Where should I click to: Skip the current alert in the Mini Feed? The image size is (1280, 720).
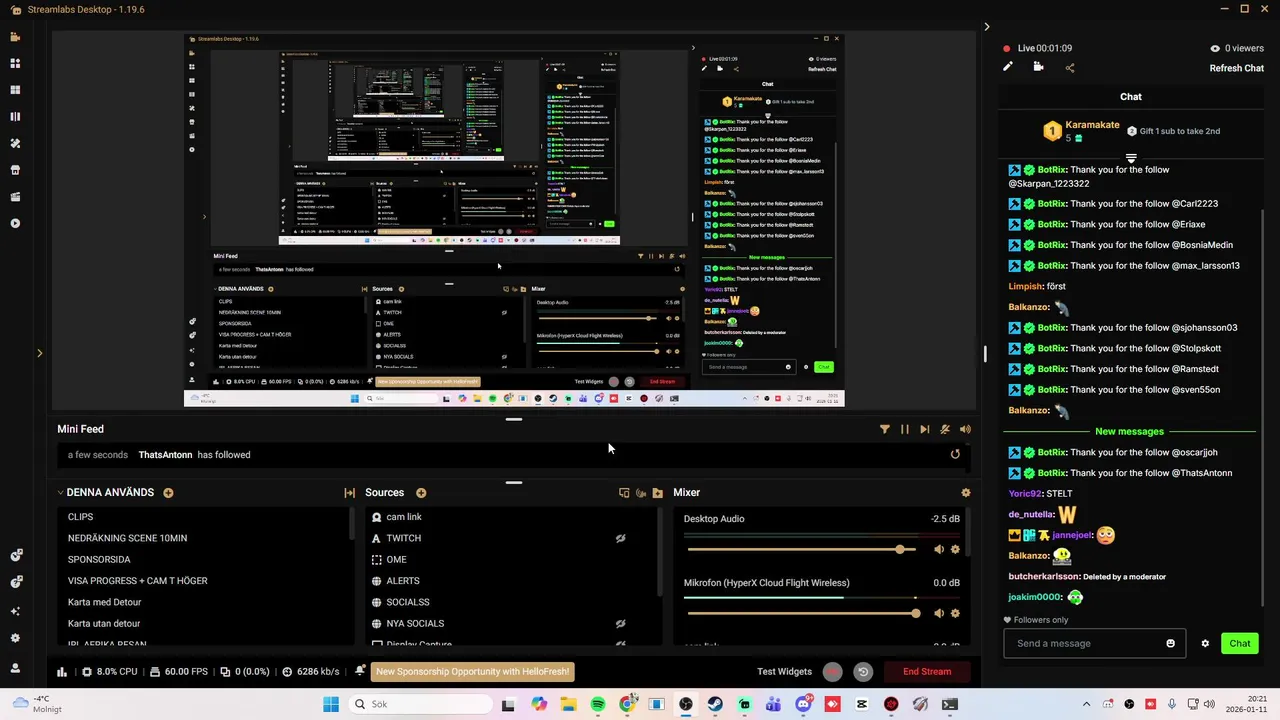(x=925, y=429)
